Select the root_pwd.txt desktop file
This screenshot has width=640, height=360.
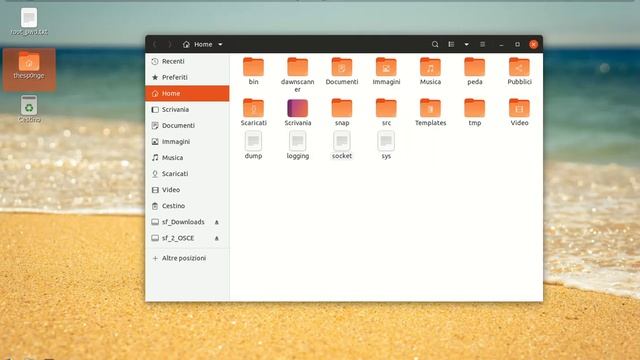29,22
